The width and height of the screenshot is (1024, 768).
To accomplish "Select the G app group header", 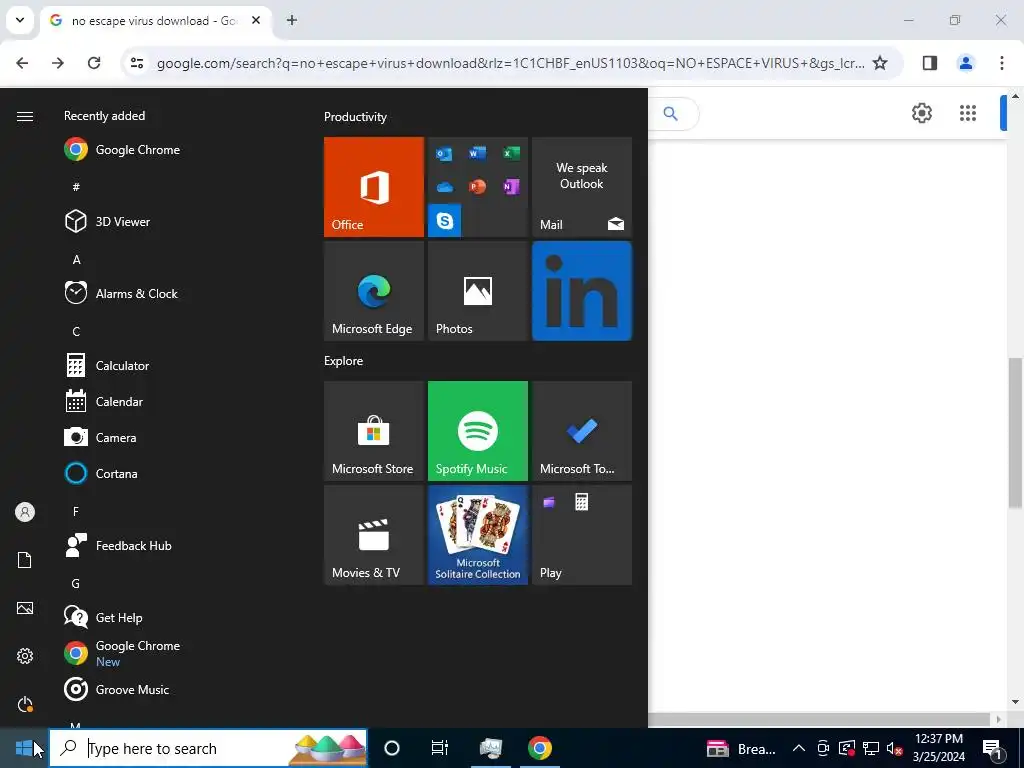I will pyautogui.click(x=76, y=584).
